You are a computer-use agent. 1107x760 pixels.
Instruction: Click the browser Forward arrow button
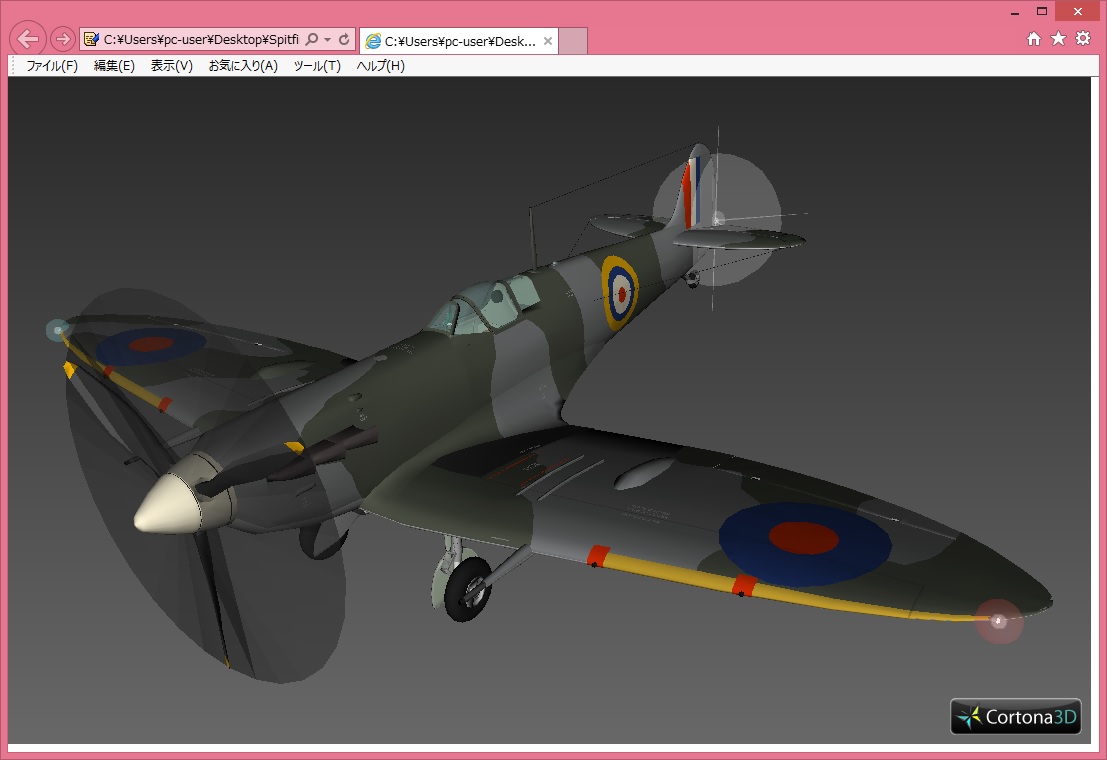click(x=62, y=40)
